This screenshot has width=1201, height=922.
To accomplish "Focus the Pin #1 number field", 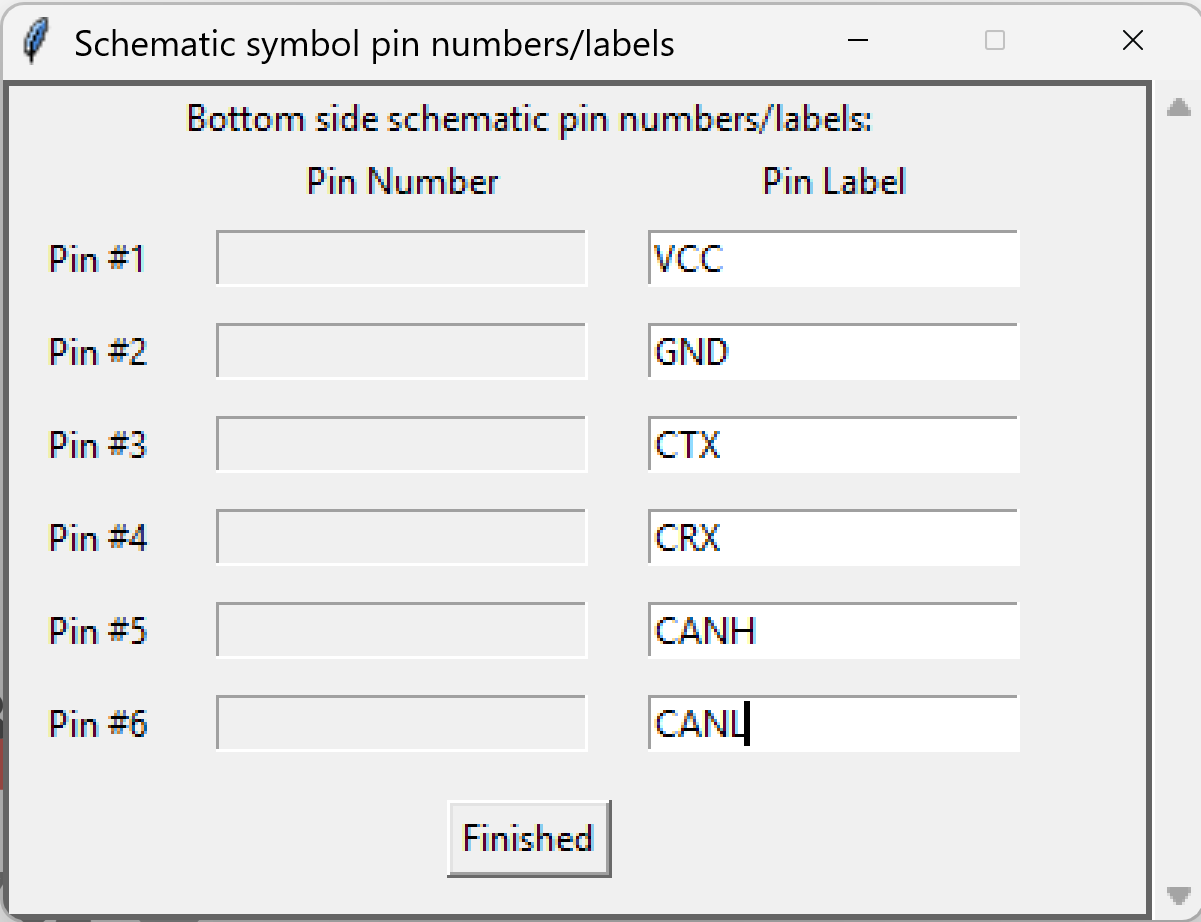I will point(401,259).
